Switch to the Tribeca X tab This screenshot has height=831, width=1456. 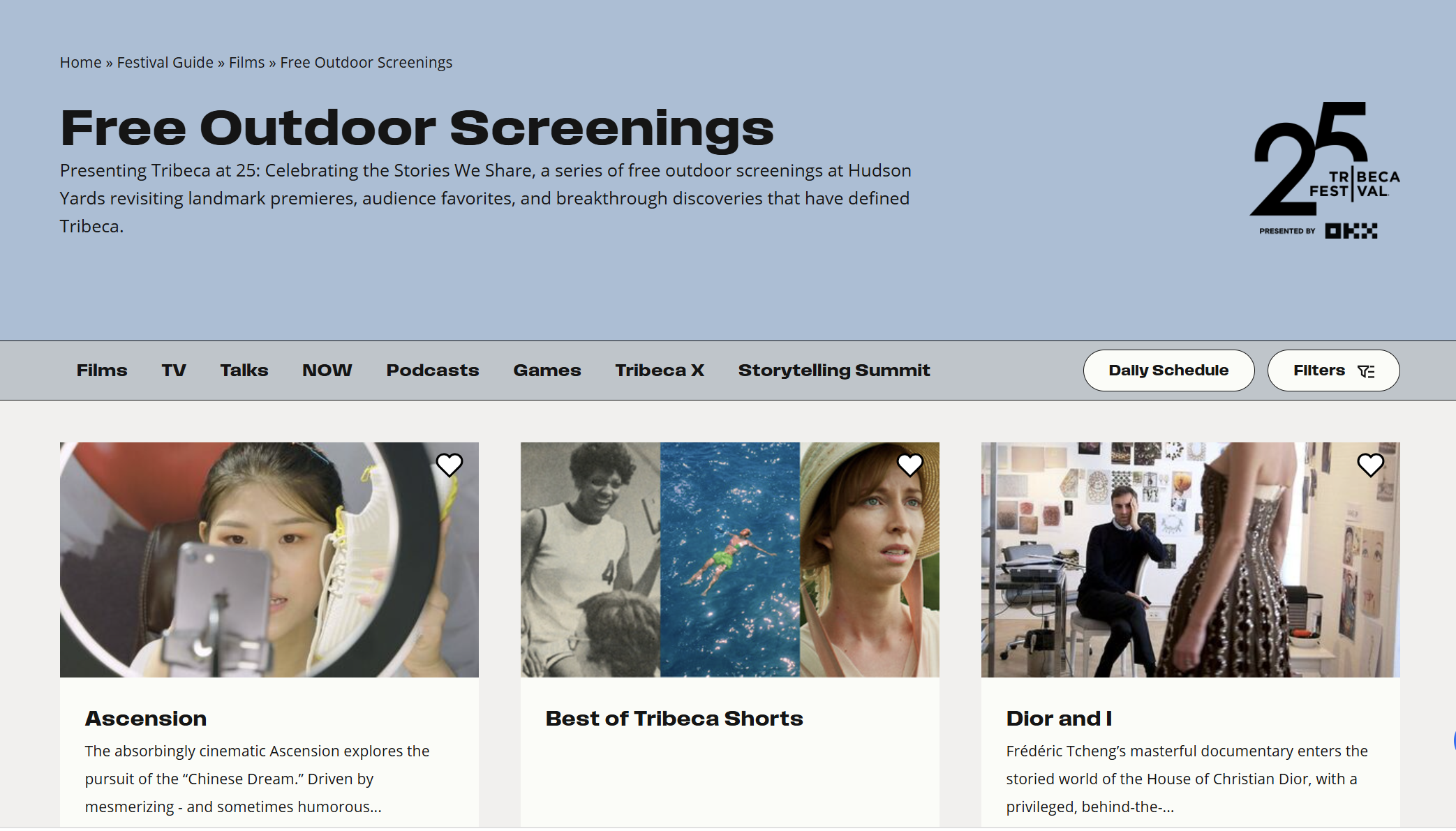pyautogui.click(x=660, y=370)
